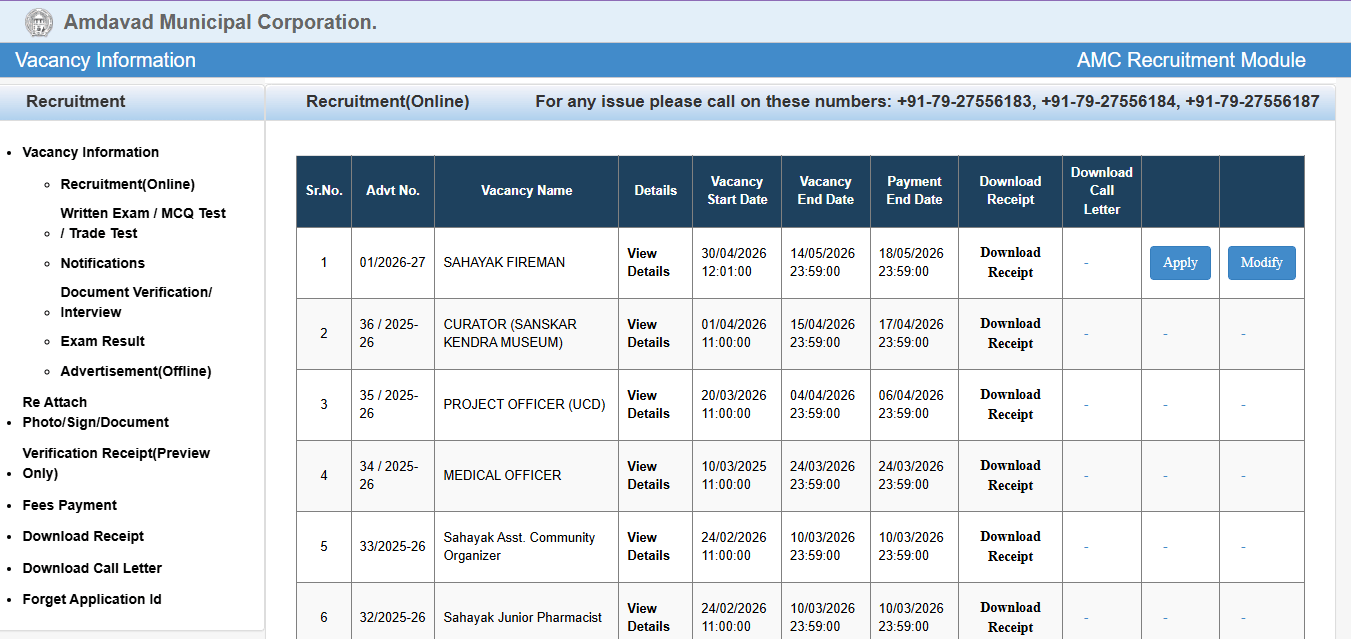The width and height of the screenshot is (1351, 639).
Task: Click SAHAYAK FIREMAN vacancy name
Action: (504, 262)
